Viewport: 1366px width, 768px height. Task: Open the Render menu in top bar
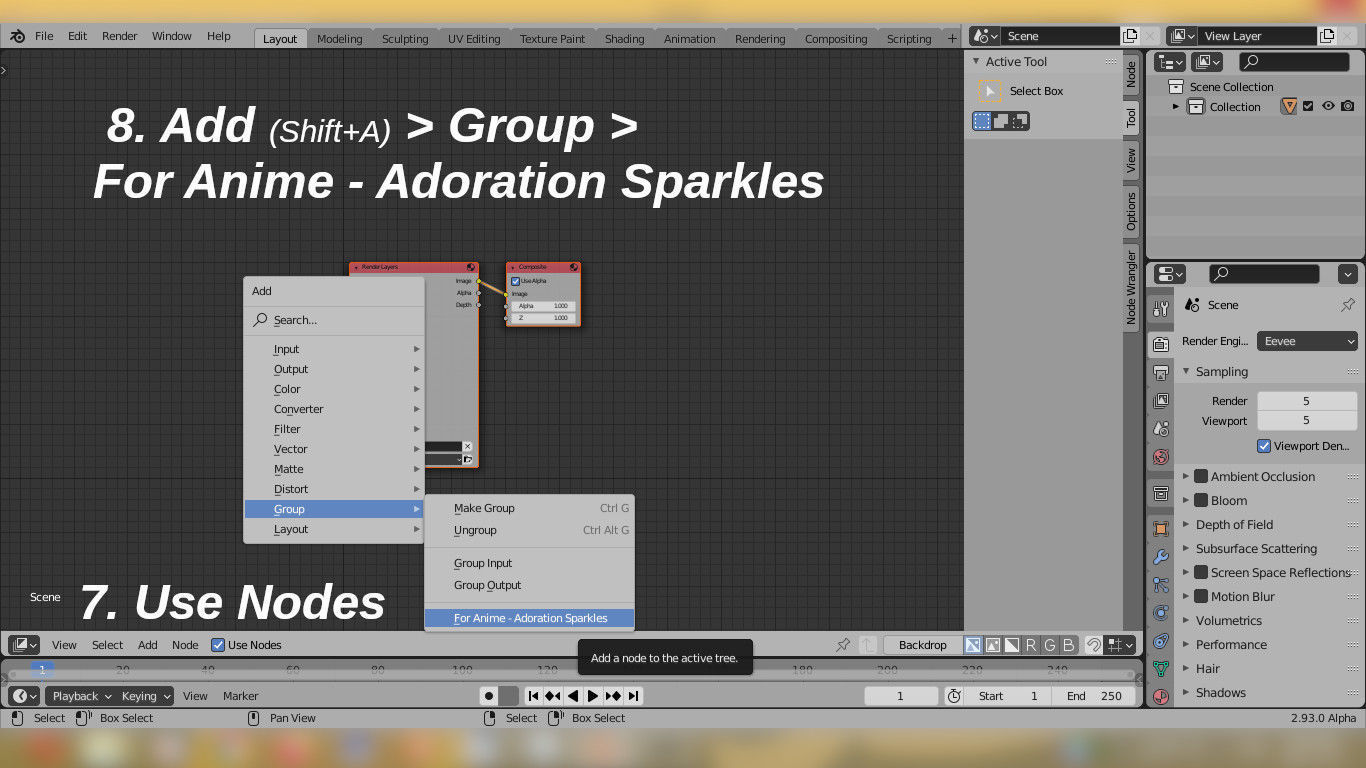pyautogui.click(x=119, y=36)
